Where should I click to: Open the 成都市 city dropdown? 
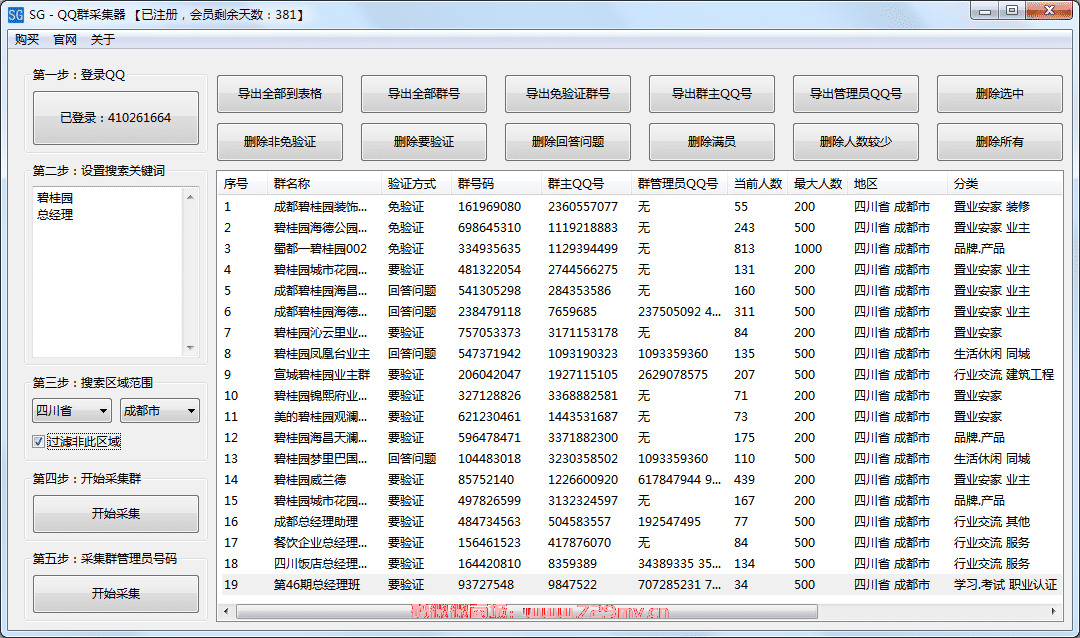pos(160,411)
